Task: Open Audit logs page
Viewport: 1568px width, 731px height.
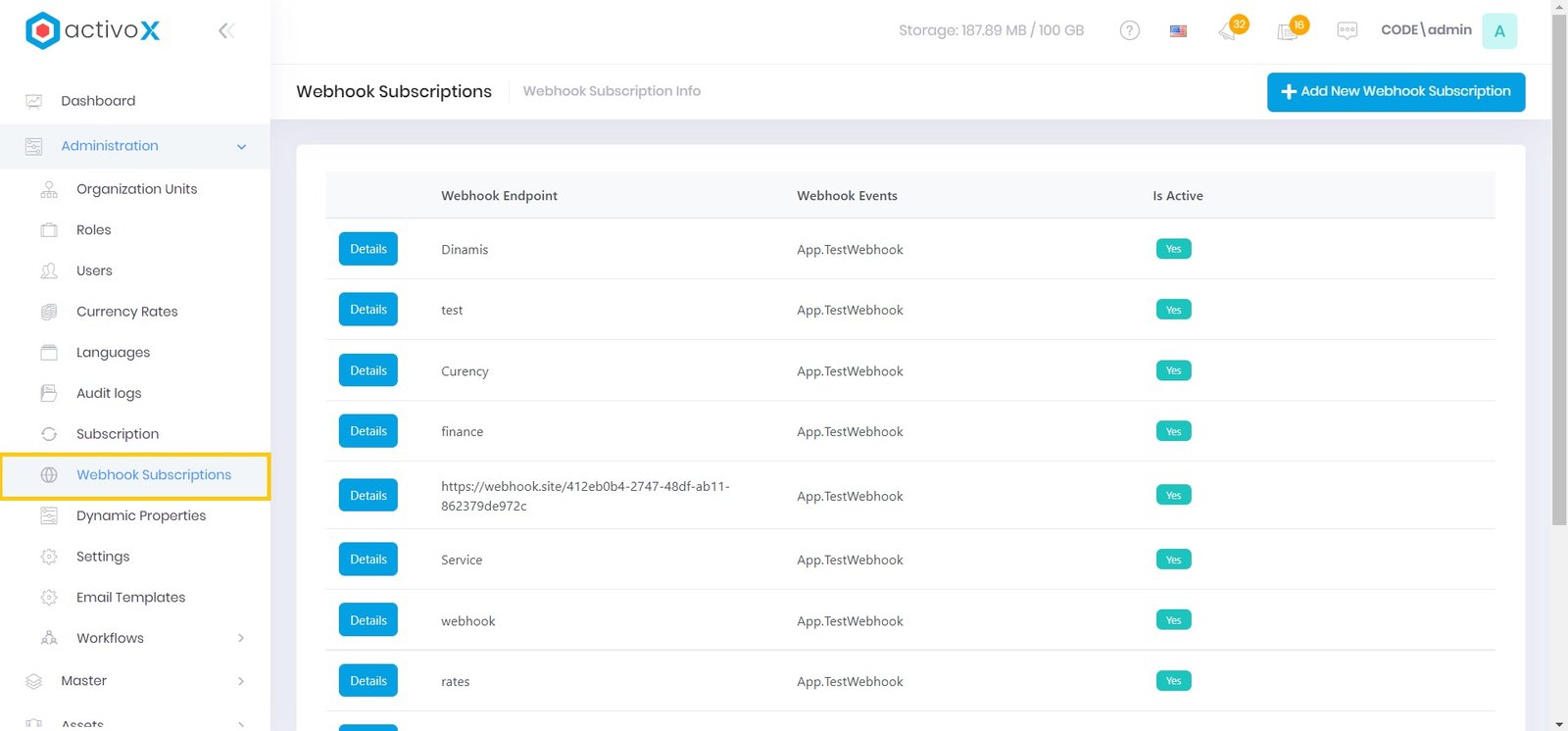Action: point(109,393)
